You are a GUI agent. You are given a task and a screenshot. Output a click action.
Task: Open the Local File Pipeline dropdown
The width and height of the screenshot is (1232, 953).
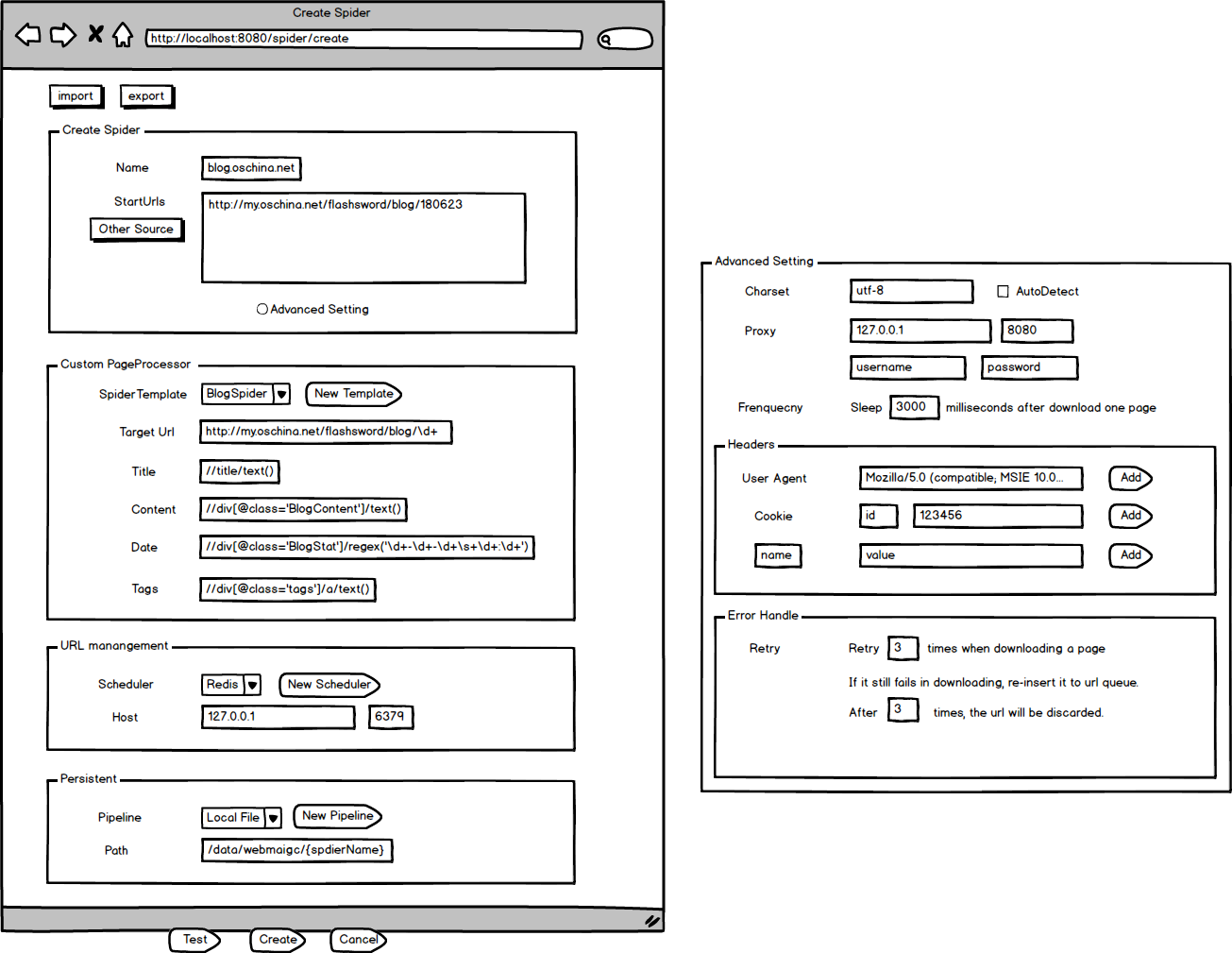(275, 817)
